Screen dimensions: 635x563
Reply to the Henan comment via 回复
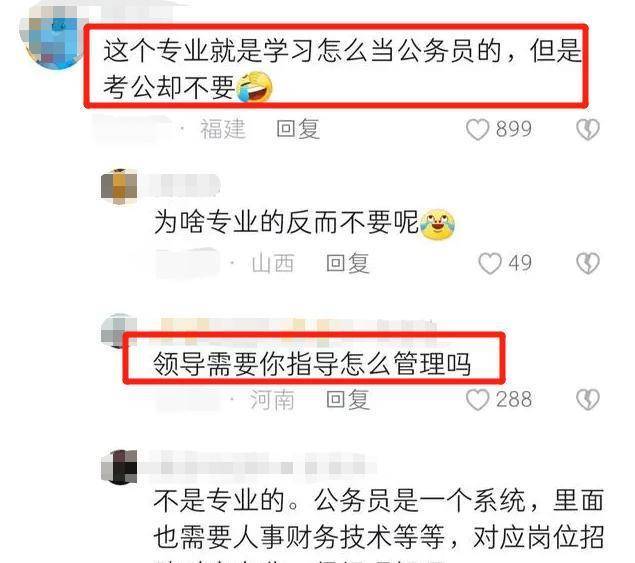tap(348, 399)
